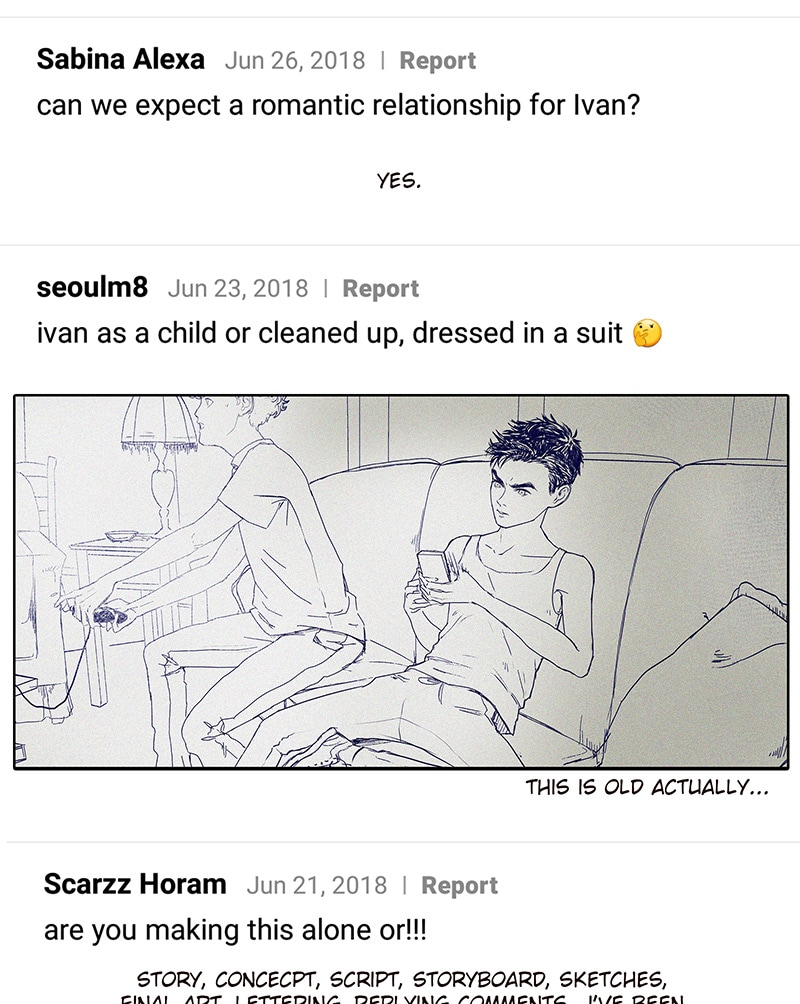Click Report beside Scarzz Horam's comment
Viewport: 800px width, 1004px height.
pos(459,886)
